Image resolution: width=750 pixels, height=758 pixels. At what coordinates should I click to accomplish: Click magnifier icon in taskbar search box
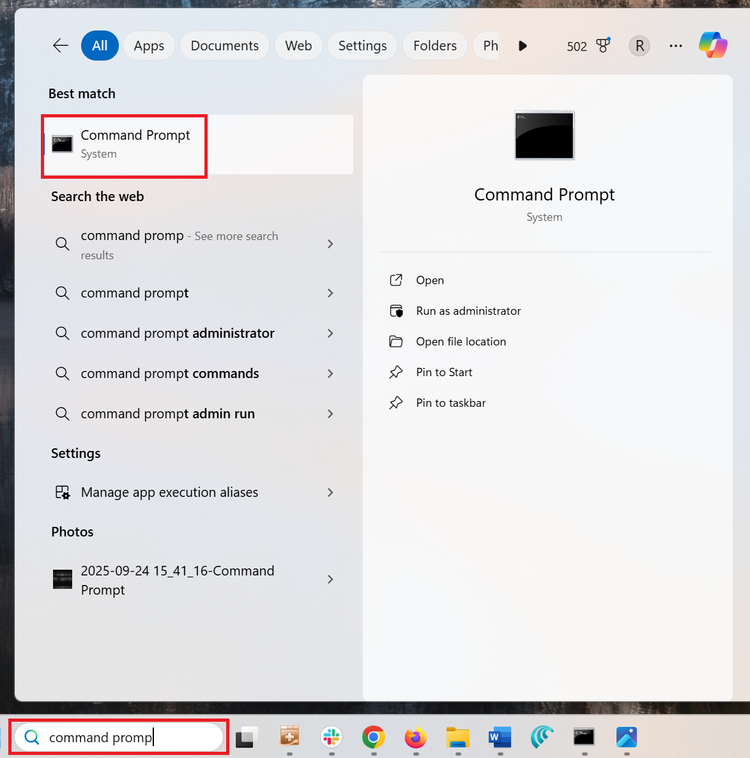tap(32, 737)
